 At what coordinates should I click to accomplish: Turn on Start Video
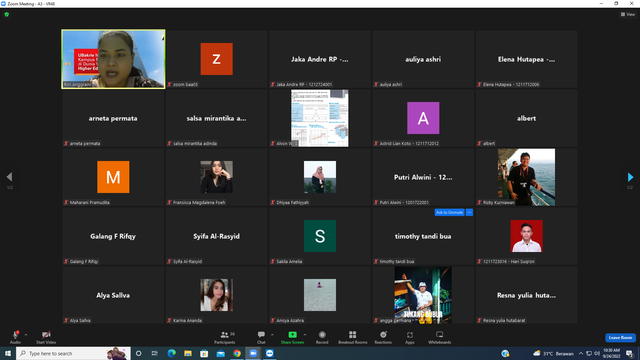[46, 337]
